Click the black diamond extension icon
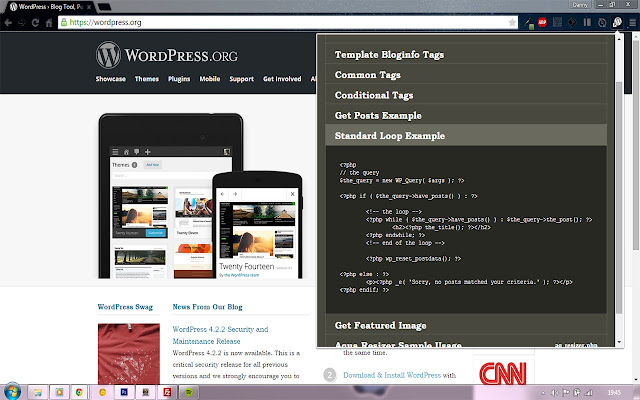 572,22
